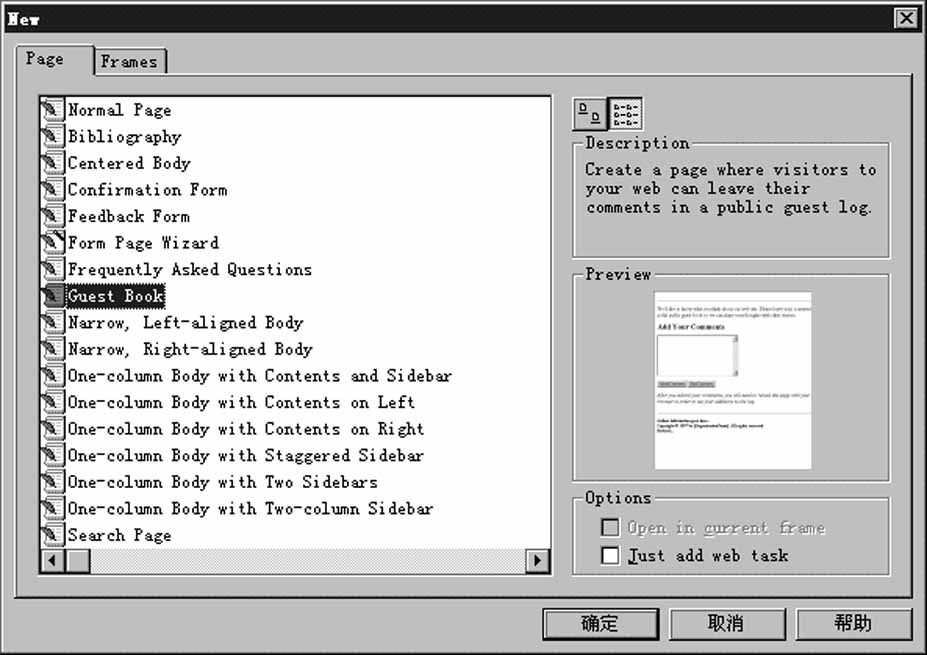Click the Two Sidebars template icon
The width and height of the screenshot is (927, 655).
tap(53, 482)
